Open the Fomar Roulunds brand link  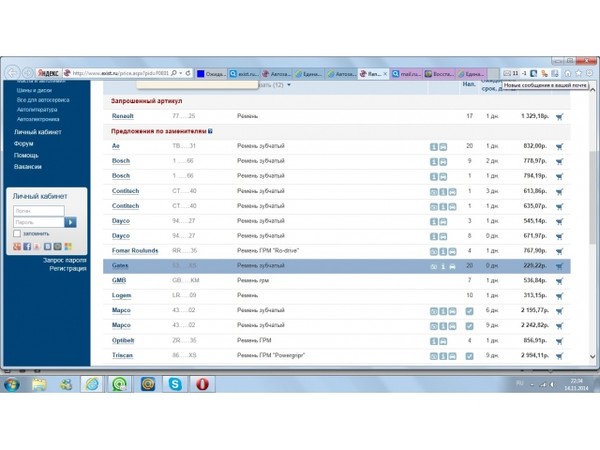coord(135,251)
